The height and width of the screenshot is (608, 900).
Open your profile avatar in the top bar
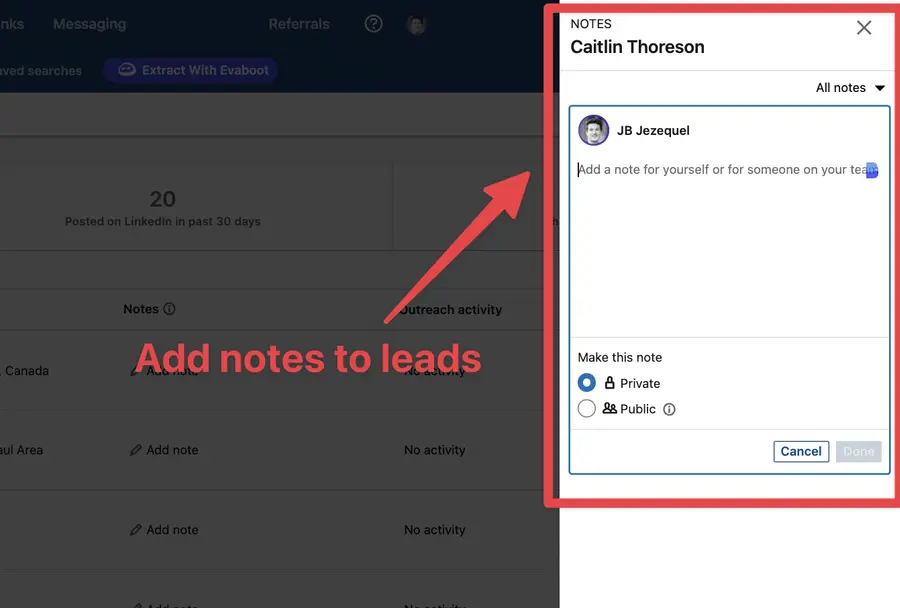point(417,23)
